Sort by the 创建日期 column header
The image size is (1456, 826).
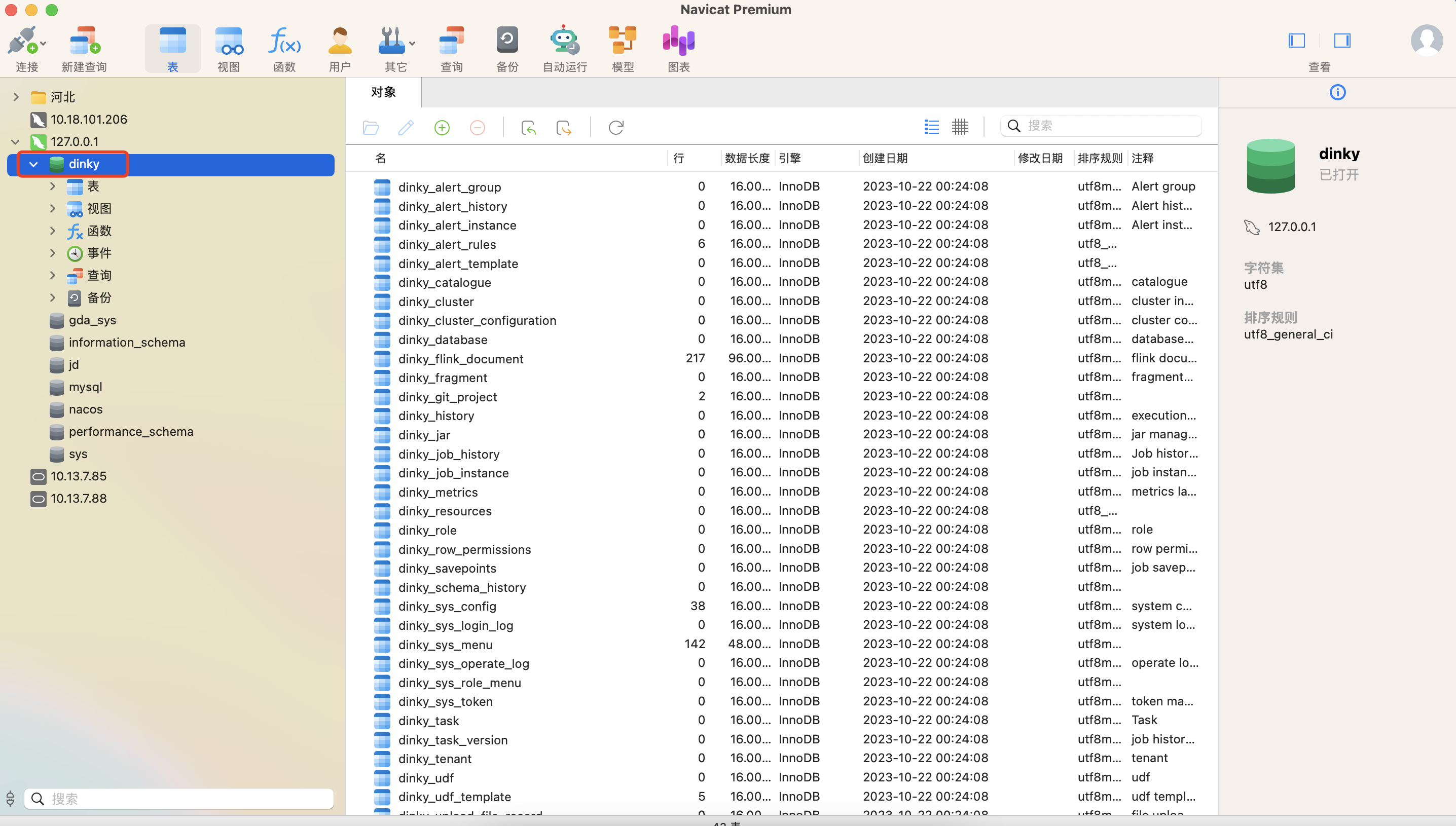(885, 158)
